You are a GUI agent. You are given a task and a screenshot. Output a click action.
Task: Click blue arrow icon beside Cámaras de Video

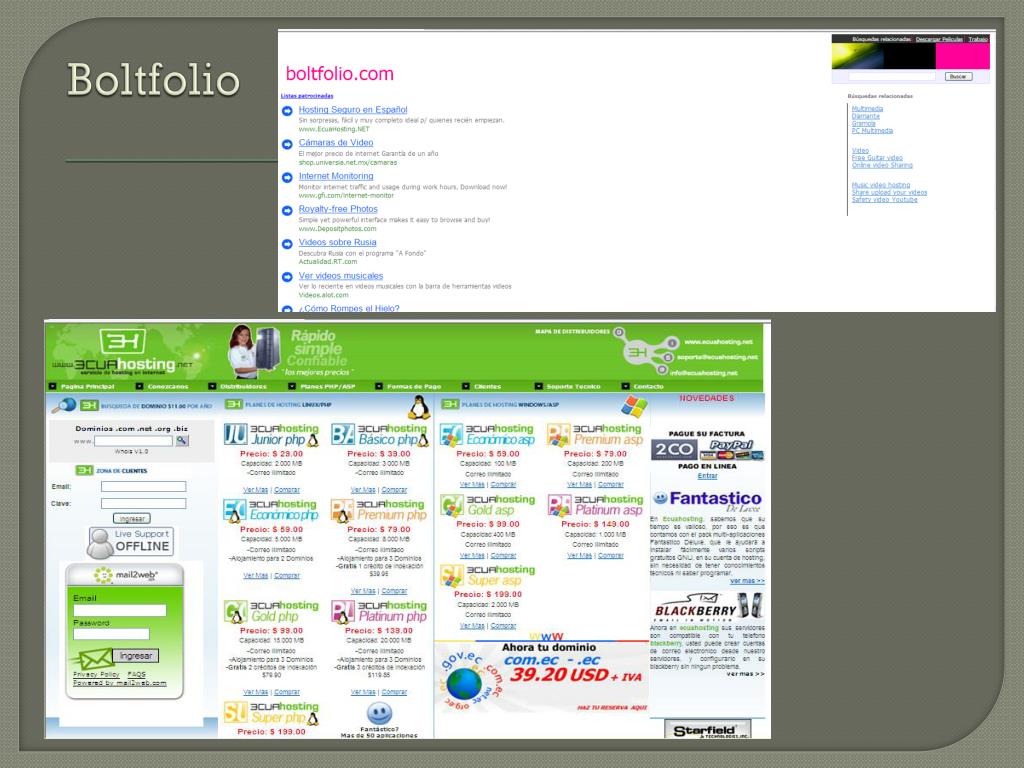coord(287,144)
